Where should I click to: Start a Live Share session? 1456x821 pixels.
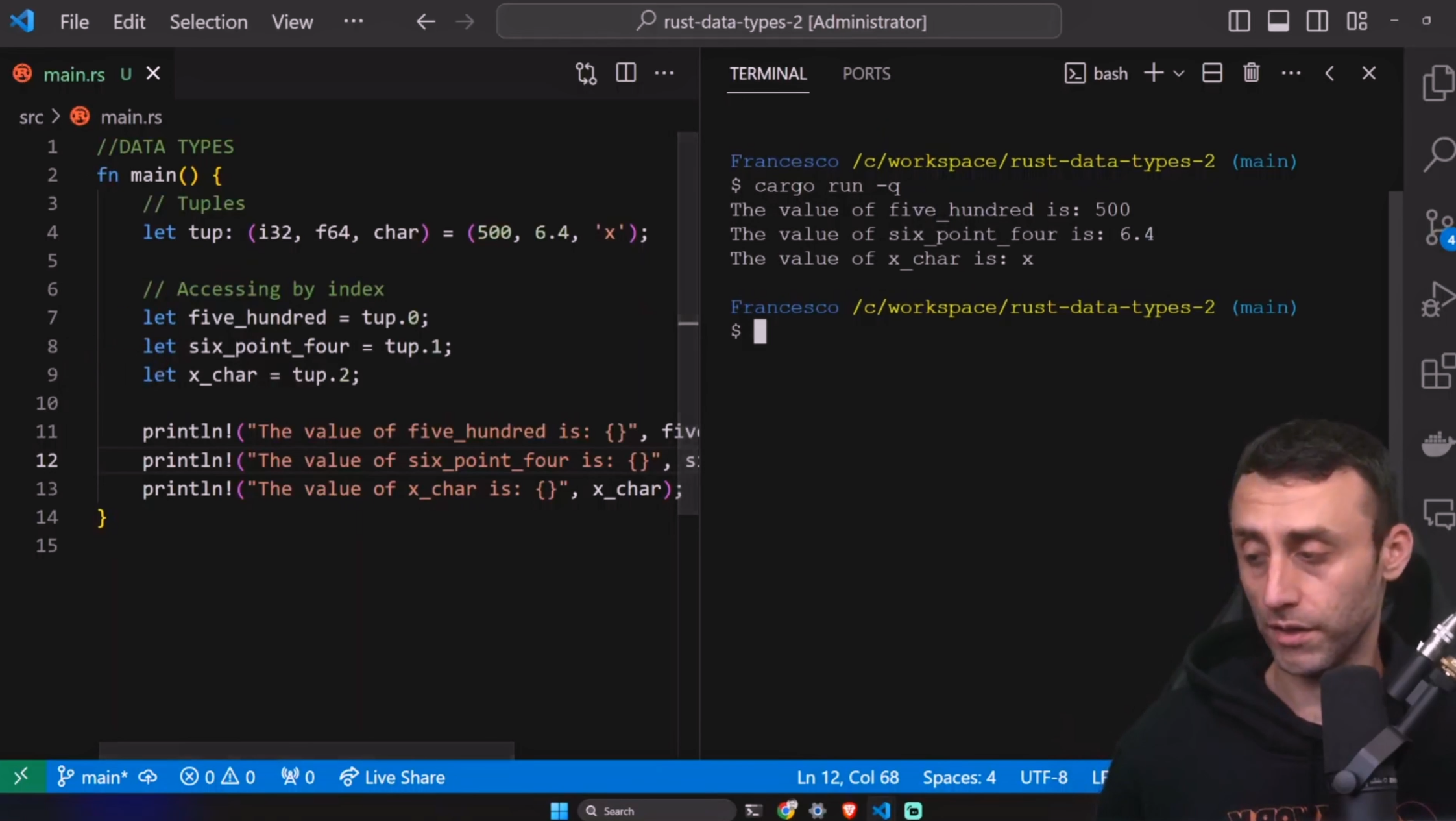pos(391,776)
